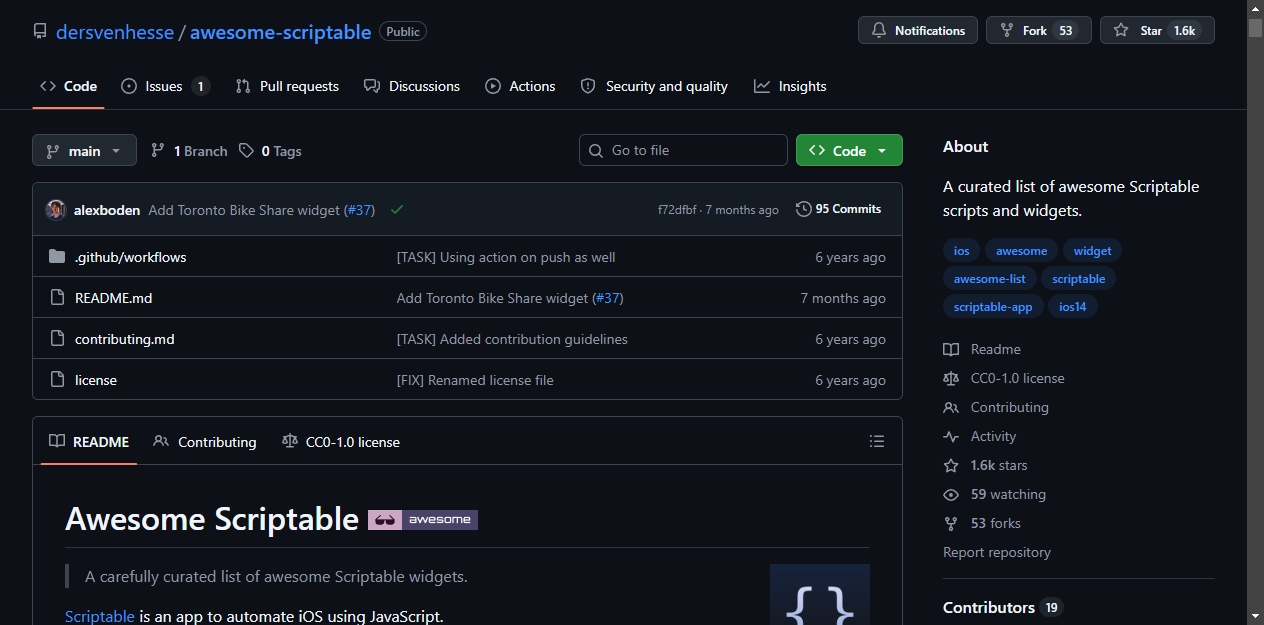1264x625 pixels.
Task: Click the ios topic tag
Action: pyautogui.click(x=961, y=251)
